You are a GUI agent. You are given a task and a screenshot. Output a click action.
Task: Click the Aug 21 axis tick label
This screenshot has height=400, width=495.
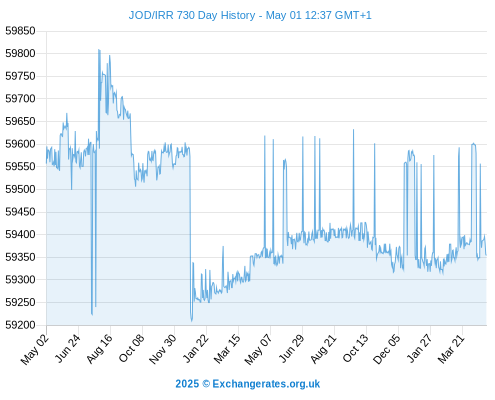pyautogui.click(x=323, y=349)
